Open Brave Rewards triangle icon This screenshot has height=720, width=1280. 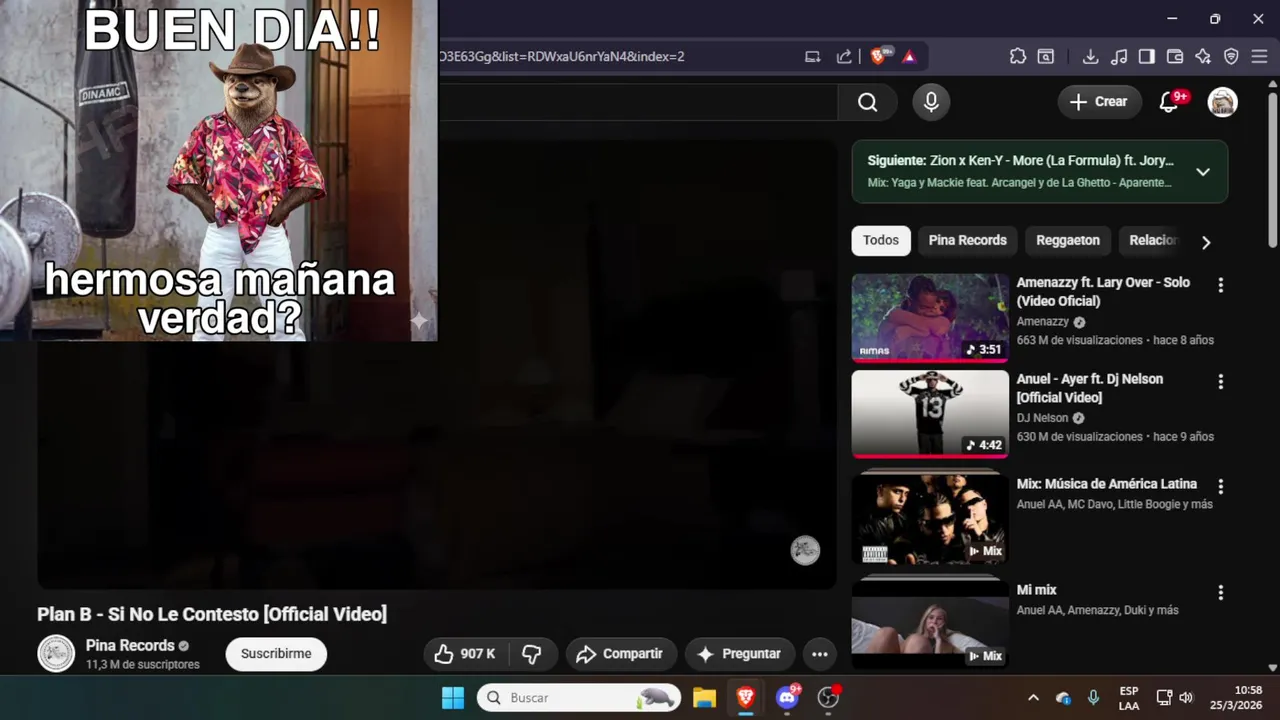click(x=909, y=57)
